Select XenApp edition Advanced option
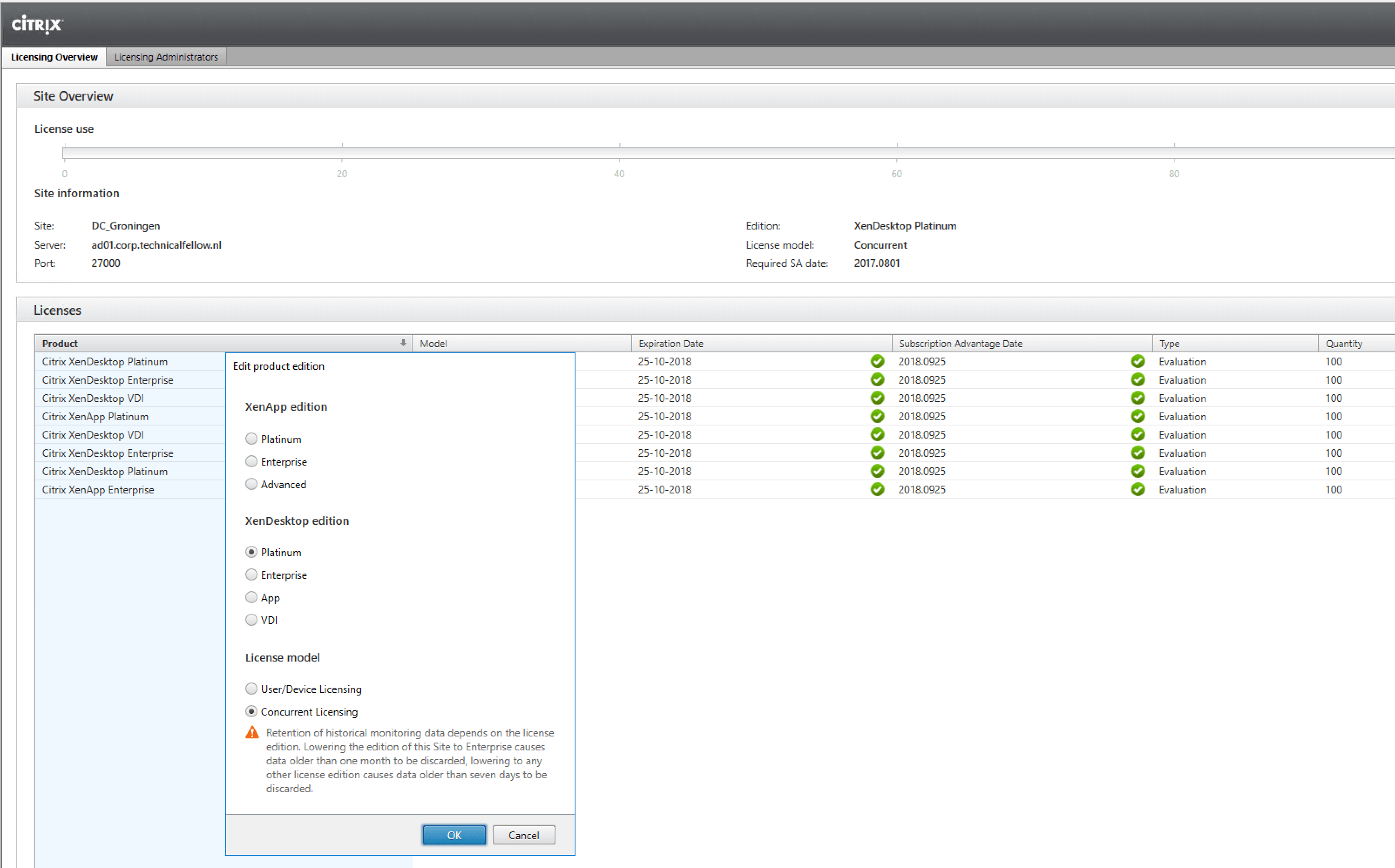 [251, 484]
